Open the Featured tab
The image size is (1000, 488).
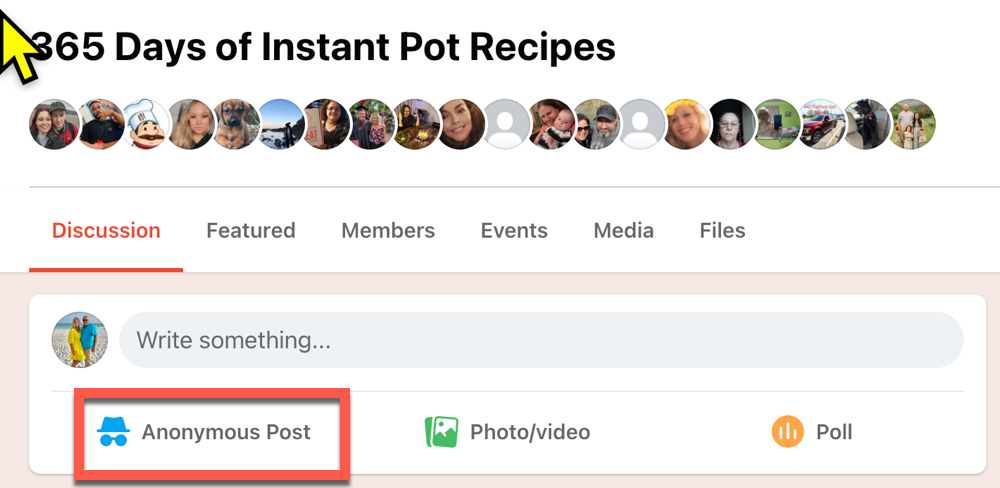point(251,230)
